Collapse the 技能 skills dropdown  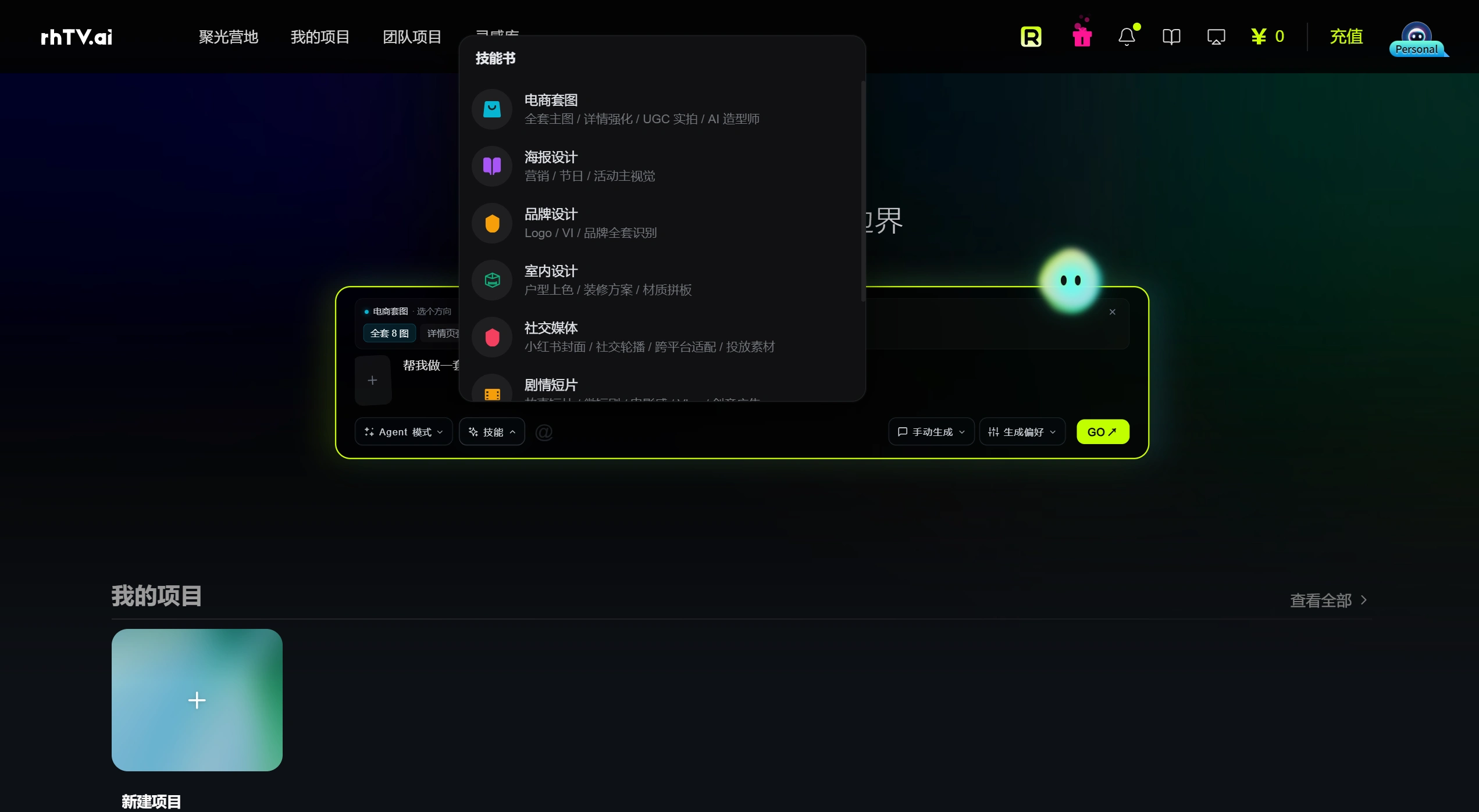point(492,432)
